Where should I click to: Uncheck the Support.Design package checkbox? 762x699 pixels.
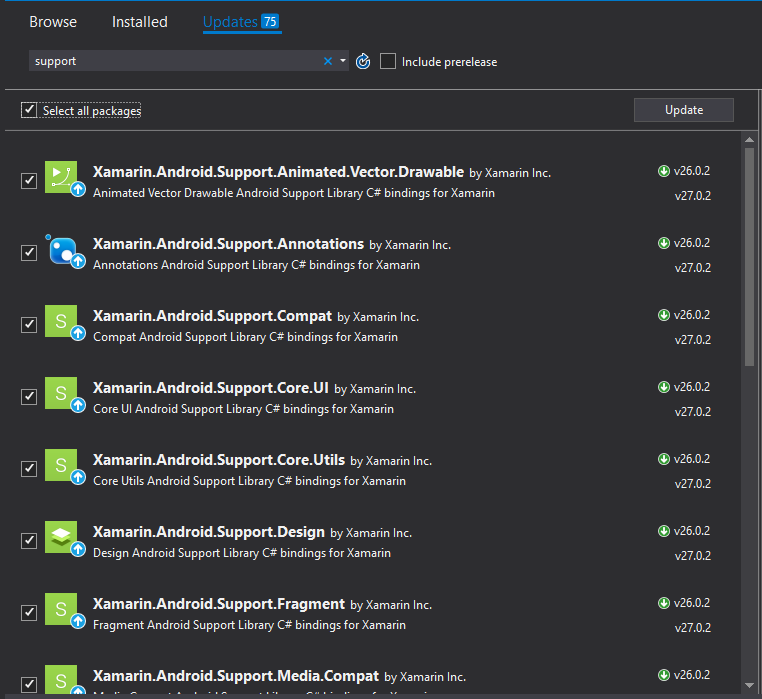tap(29, 540)
